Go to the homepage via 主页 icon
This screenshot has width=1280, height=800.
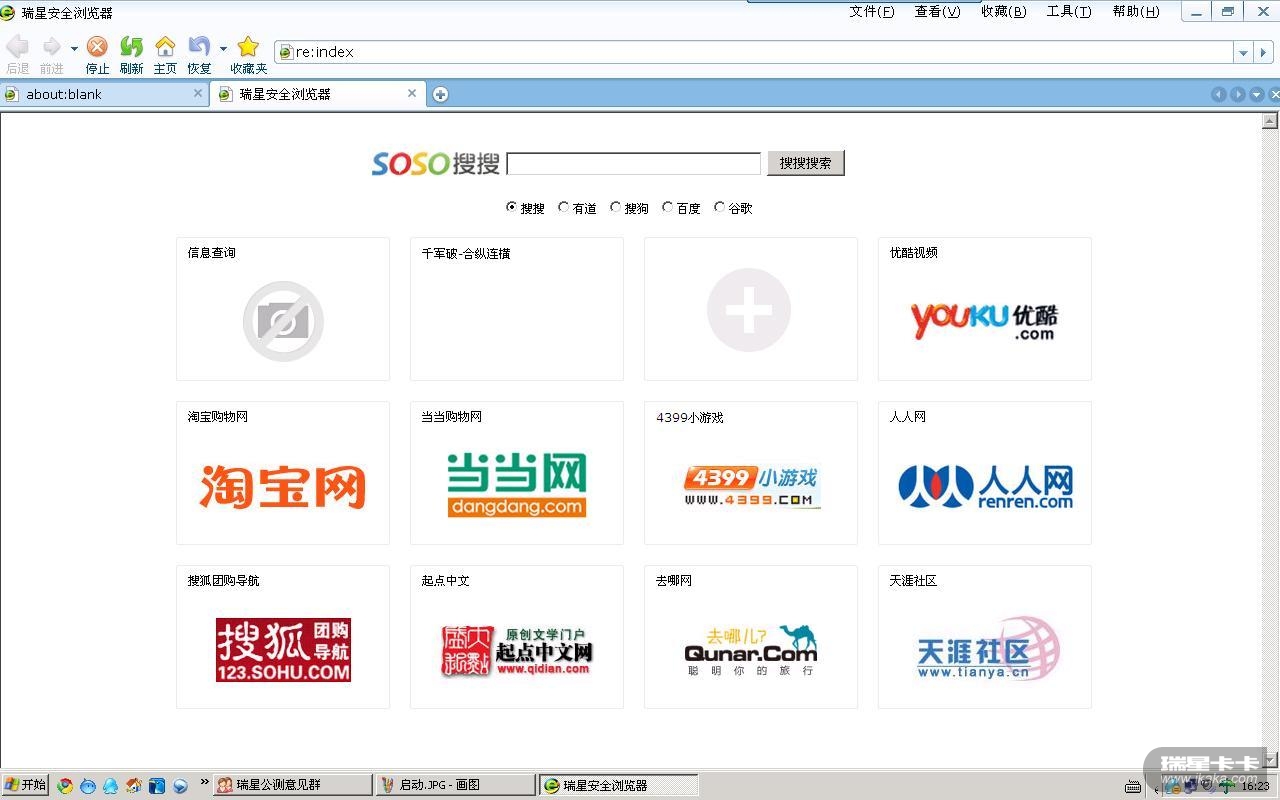point(165,47)
